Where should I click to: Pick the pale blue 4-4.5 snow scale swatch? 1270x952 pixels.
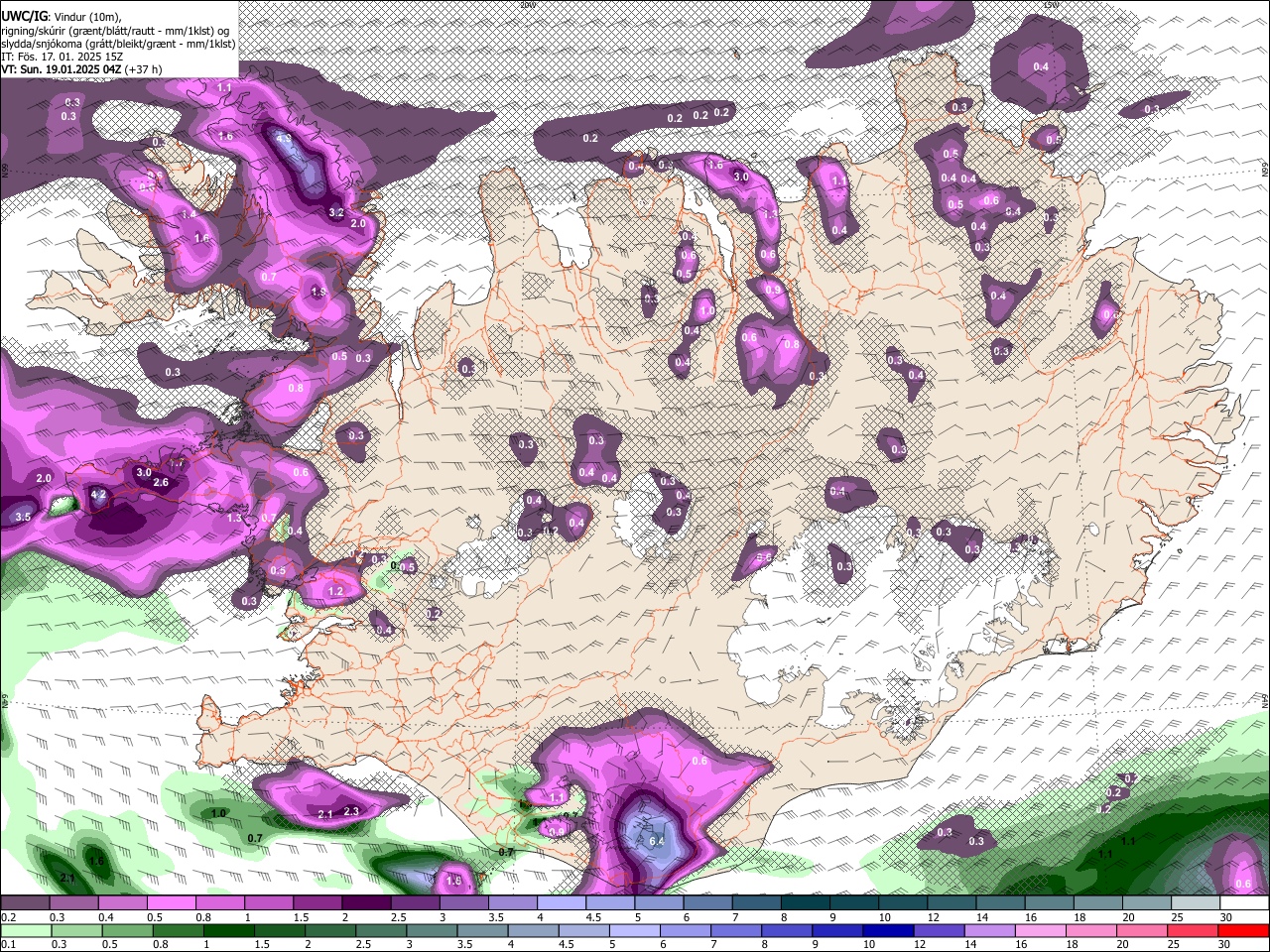pos(562,903)
